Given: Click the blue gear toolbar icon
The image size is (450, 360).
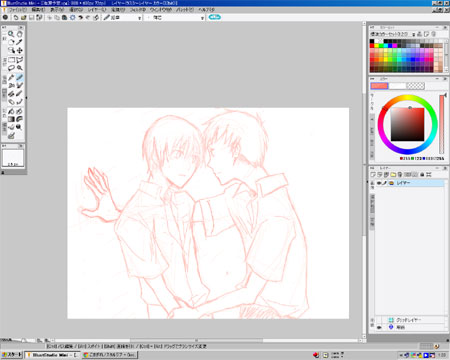Looking at the screenshot, I should pos(72,17).
